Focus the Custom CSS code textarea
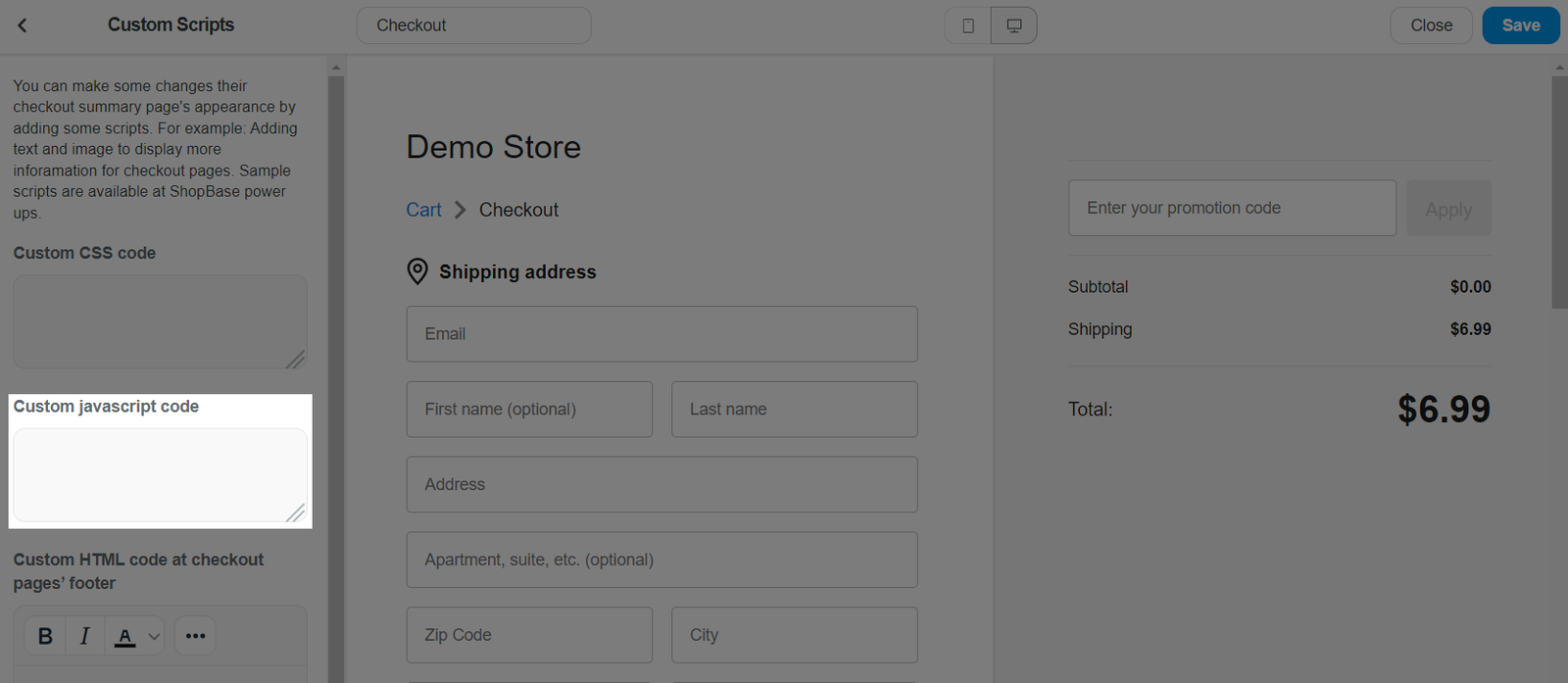Viewport: 1568px width, 683px height. (160, 321)
